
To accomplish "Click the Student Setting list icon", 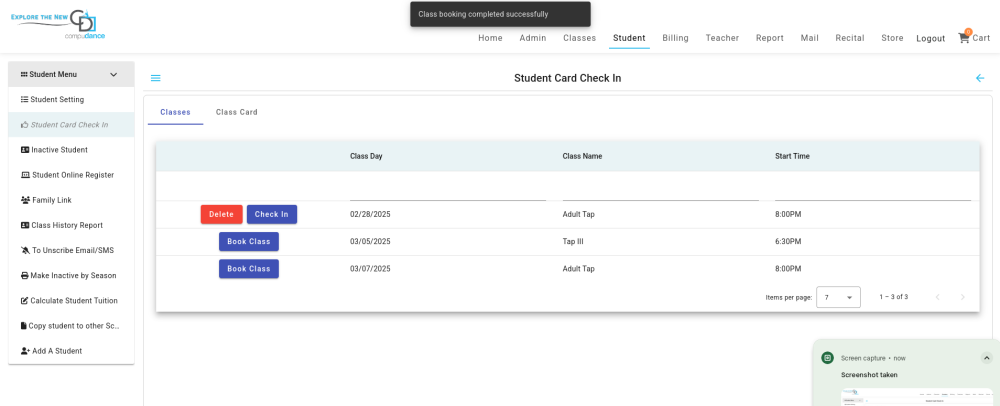I will (x=24, y=99).
